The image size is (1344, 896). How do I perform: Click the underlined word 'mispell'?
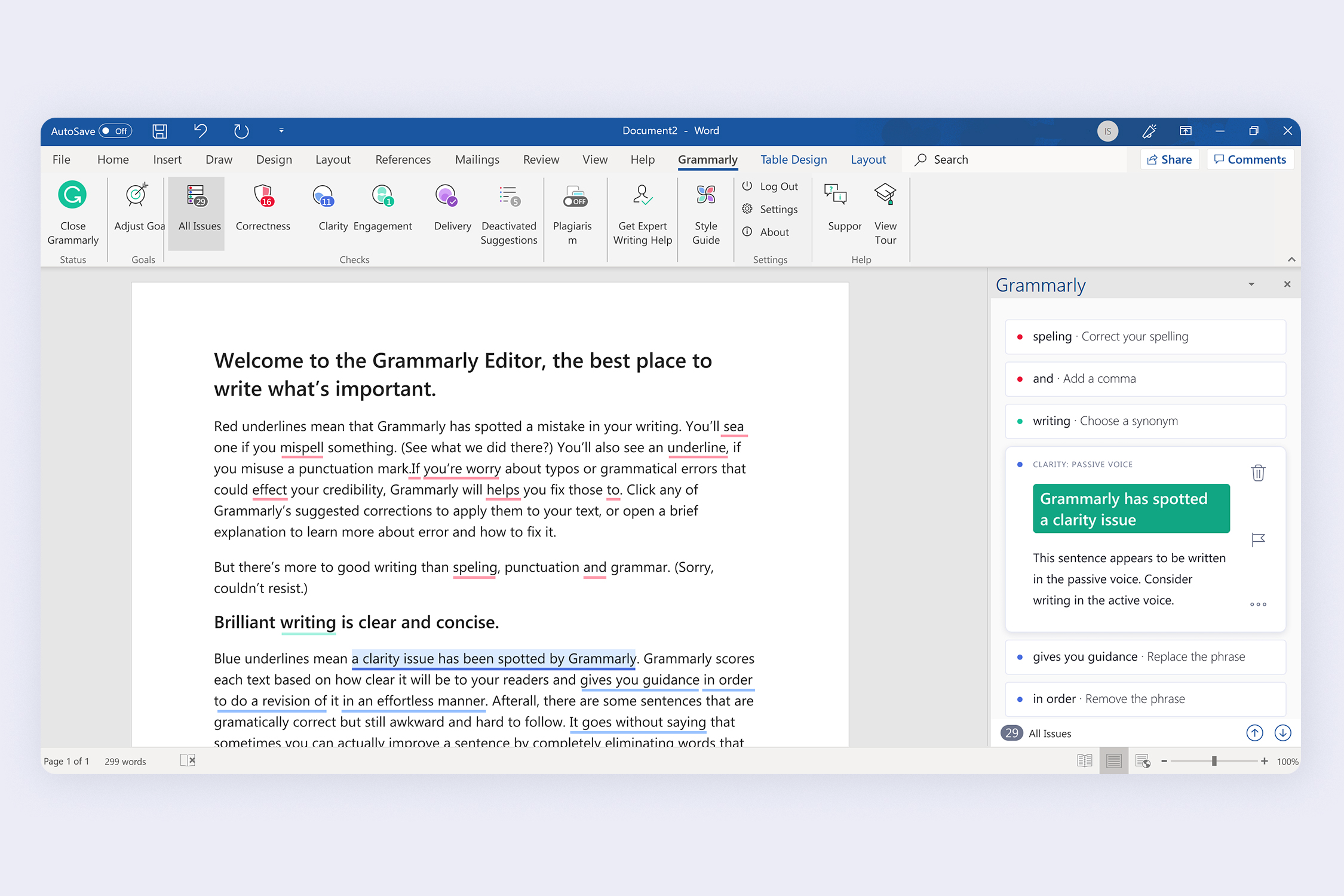[x=302, y=447]
